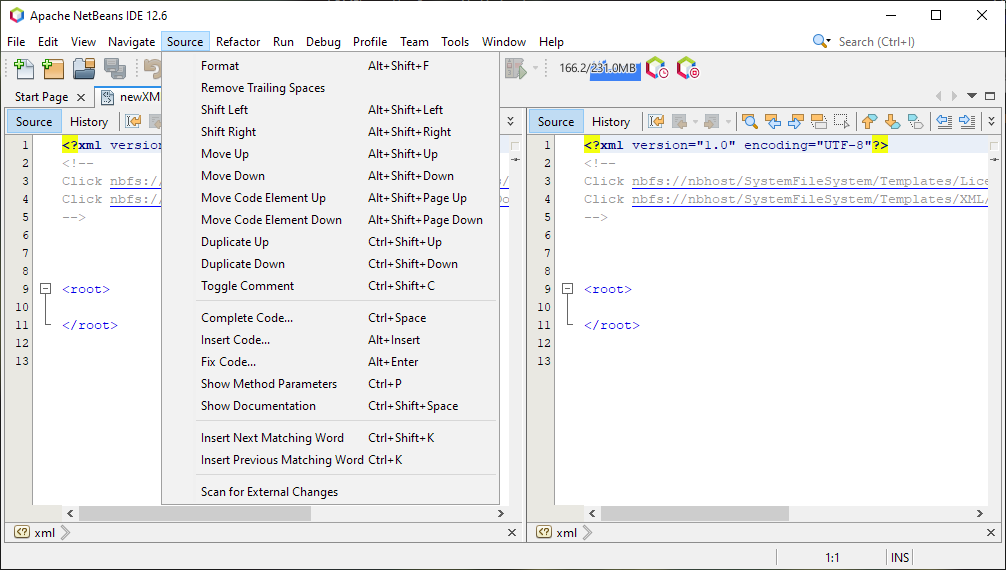
Task: Click the Find Next Occurrence icon
Action: (796, 121)
